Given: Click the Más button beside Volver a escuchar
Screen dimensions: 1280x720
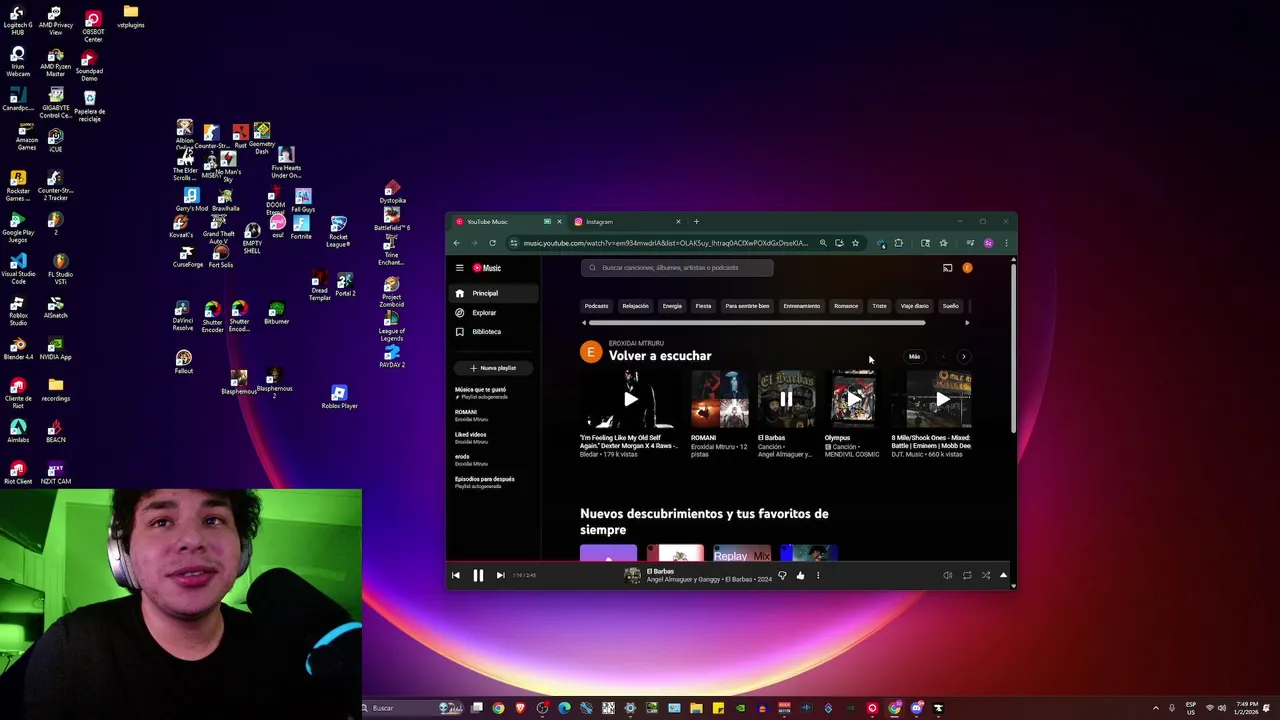Looking at the screenshot, I should coord(914,356).
